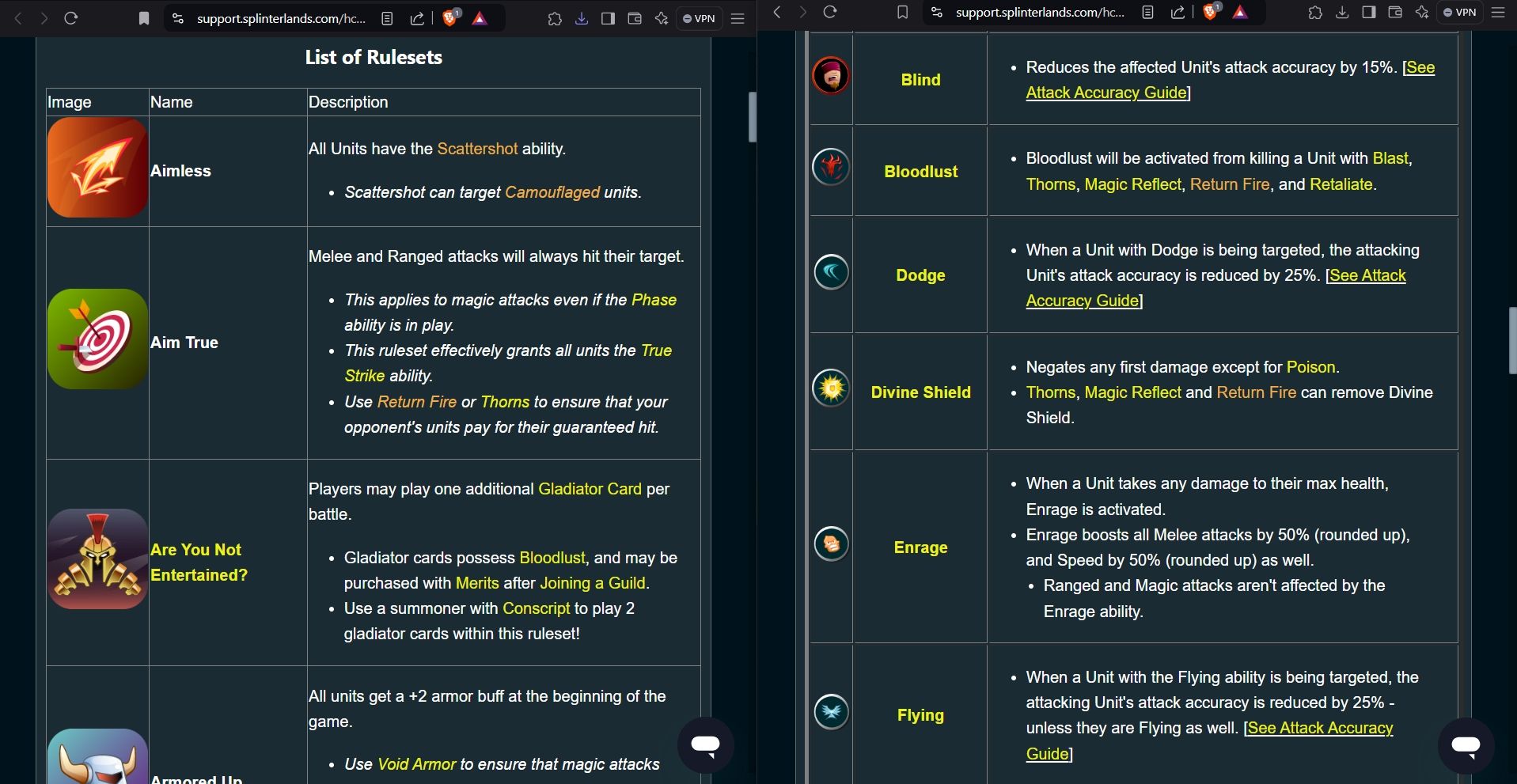
Task: Click the left window vertical scrollbar thumb
Action: coord(753,117)
